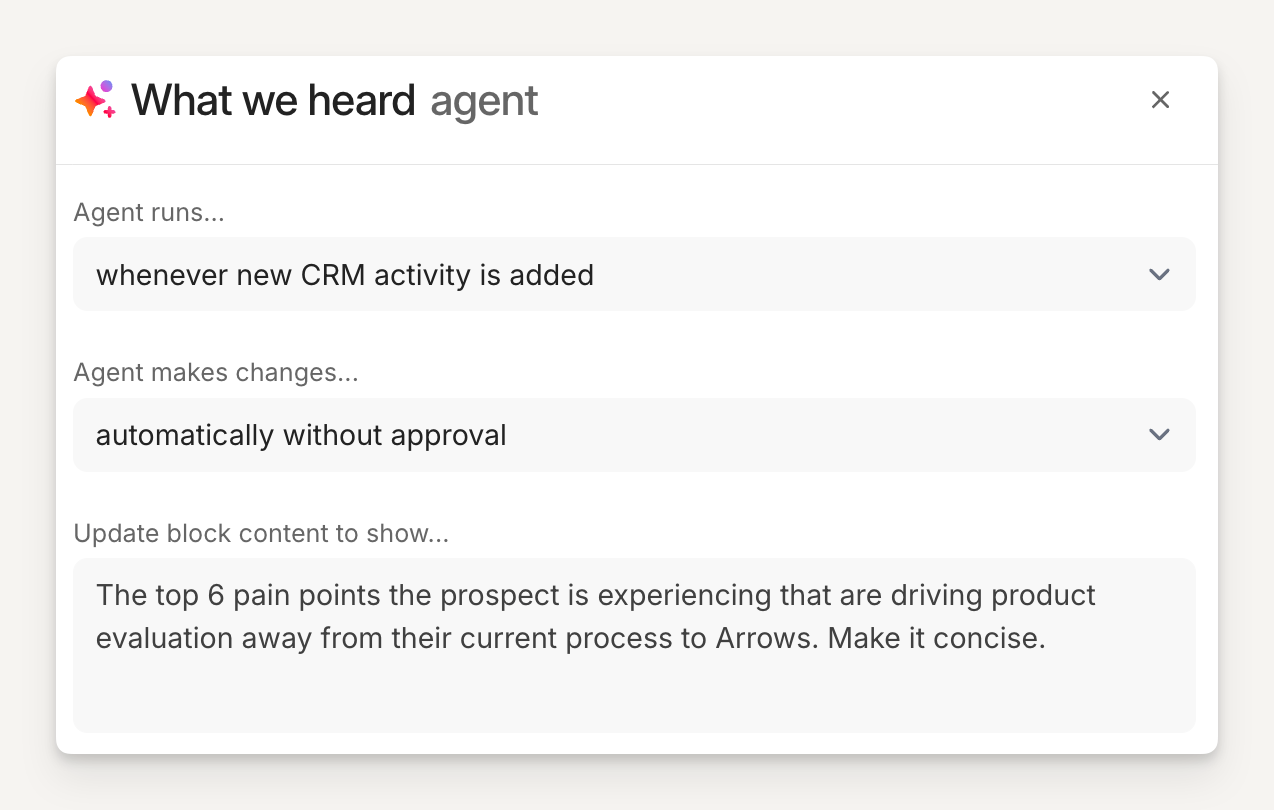Click "whenever new CRM activity is added" text

click(x=345, y=275)
